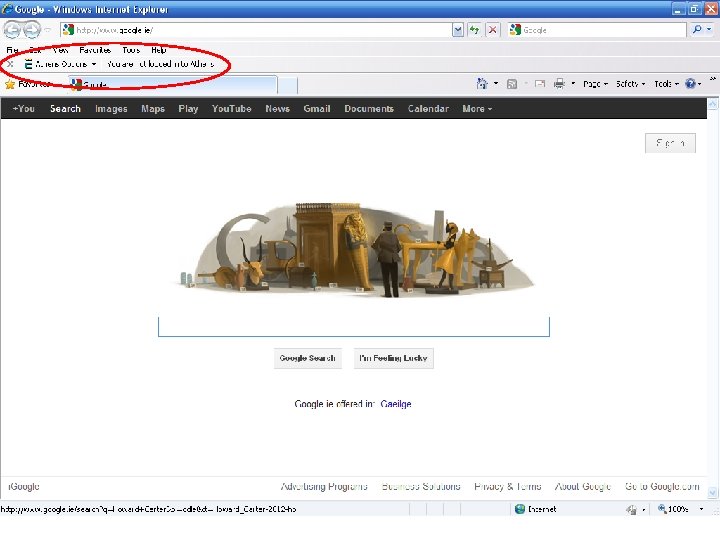Click the main Google search text box
720x540 pixels.
(x=354, y=326)
